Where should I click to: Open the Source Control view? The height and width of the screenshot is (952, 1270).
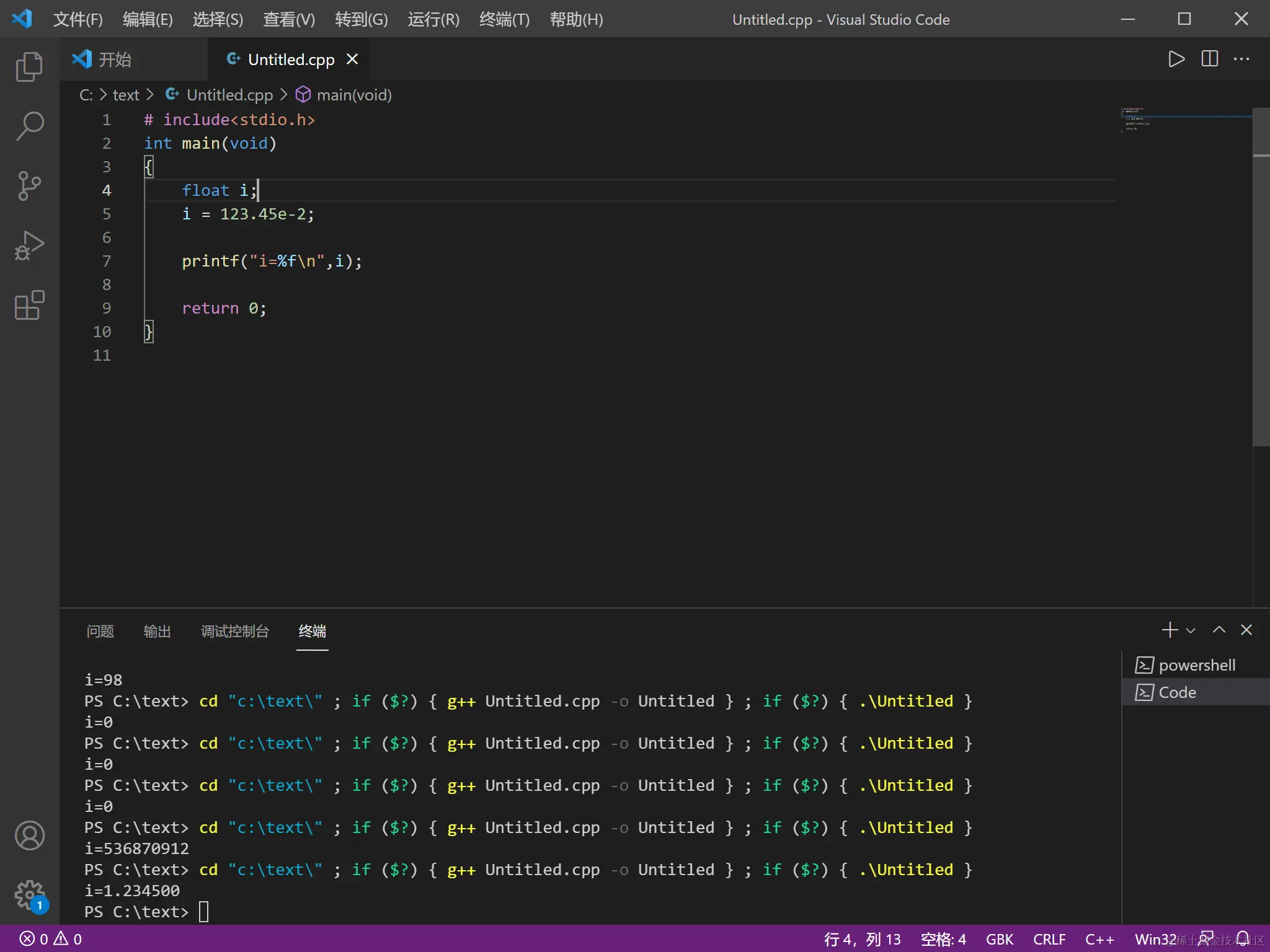coord(29,185)
